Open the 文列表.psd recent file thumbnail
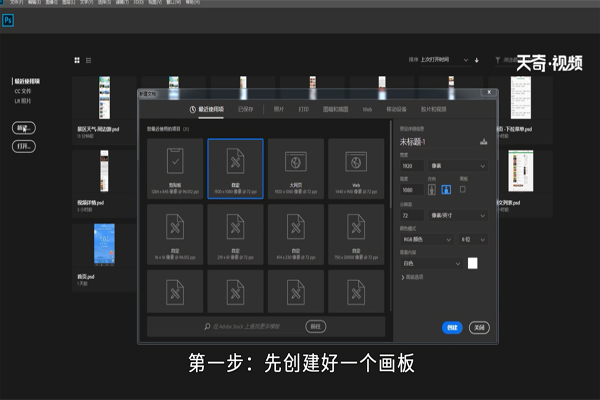The height and width of the screenshot is (400, 600). [x=521, y=171]
